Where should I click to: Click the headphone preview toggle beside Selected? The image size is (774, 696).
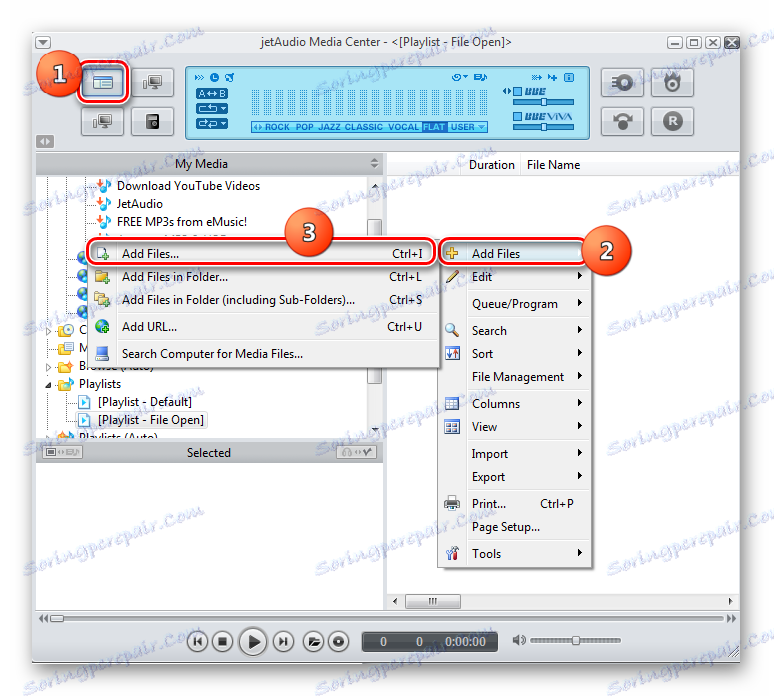[356, 452]
